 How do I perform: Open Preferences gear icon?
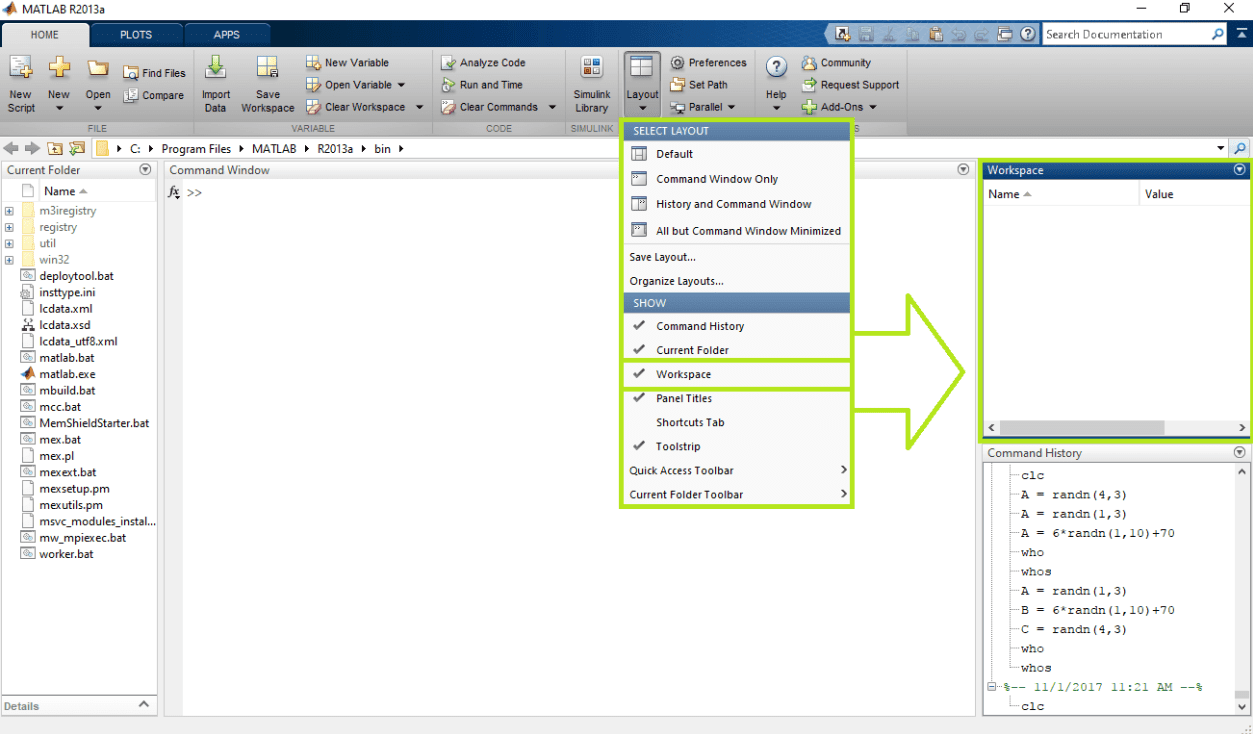677,63
